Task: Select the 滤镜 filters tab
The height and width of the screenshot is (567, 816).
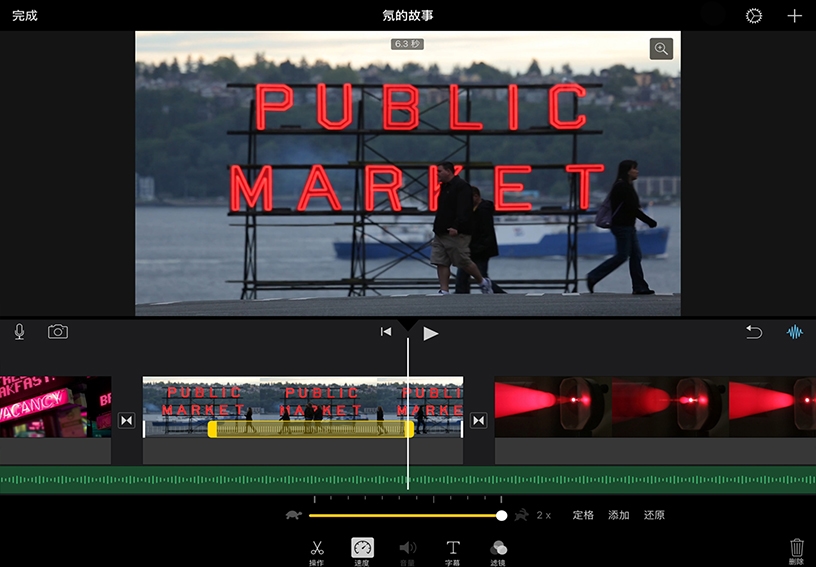Action: coord(498,550)
